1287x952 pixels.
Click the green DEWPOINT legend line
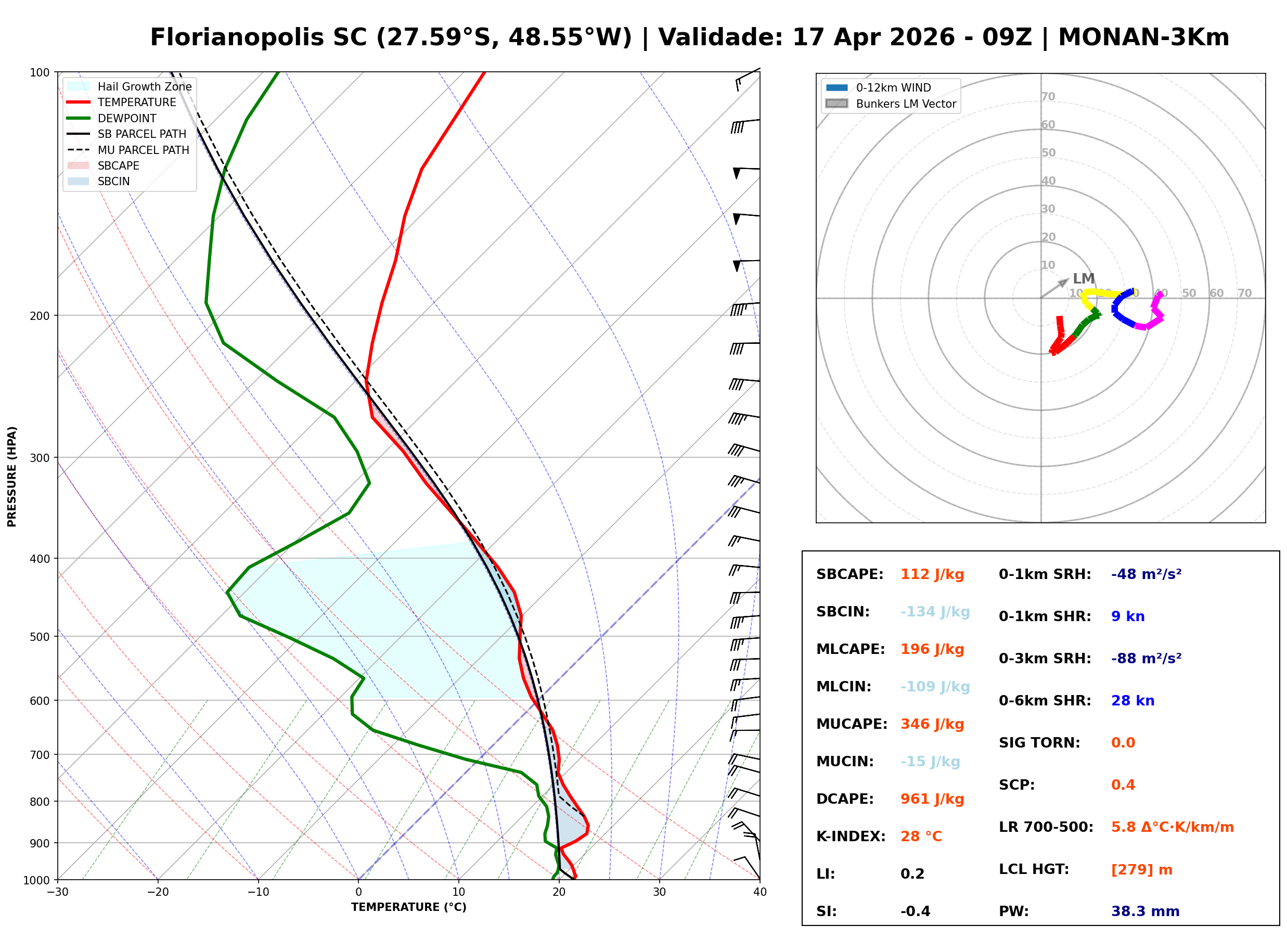pyautogui.click(x=79, y=118)
